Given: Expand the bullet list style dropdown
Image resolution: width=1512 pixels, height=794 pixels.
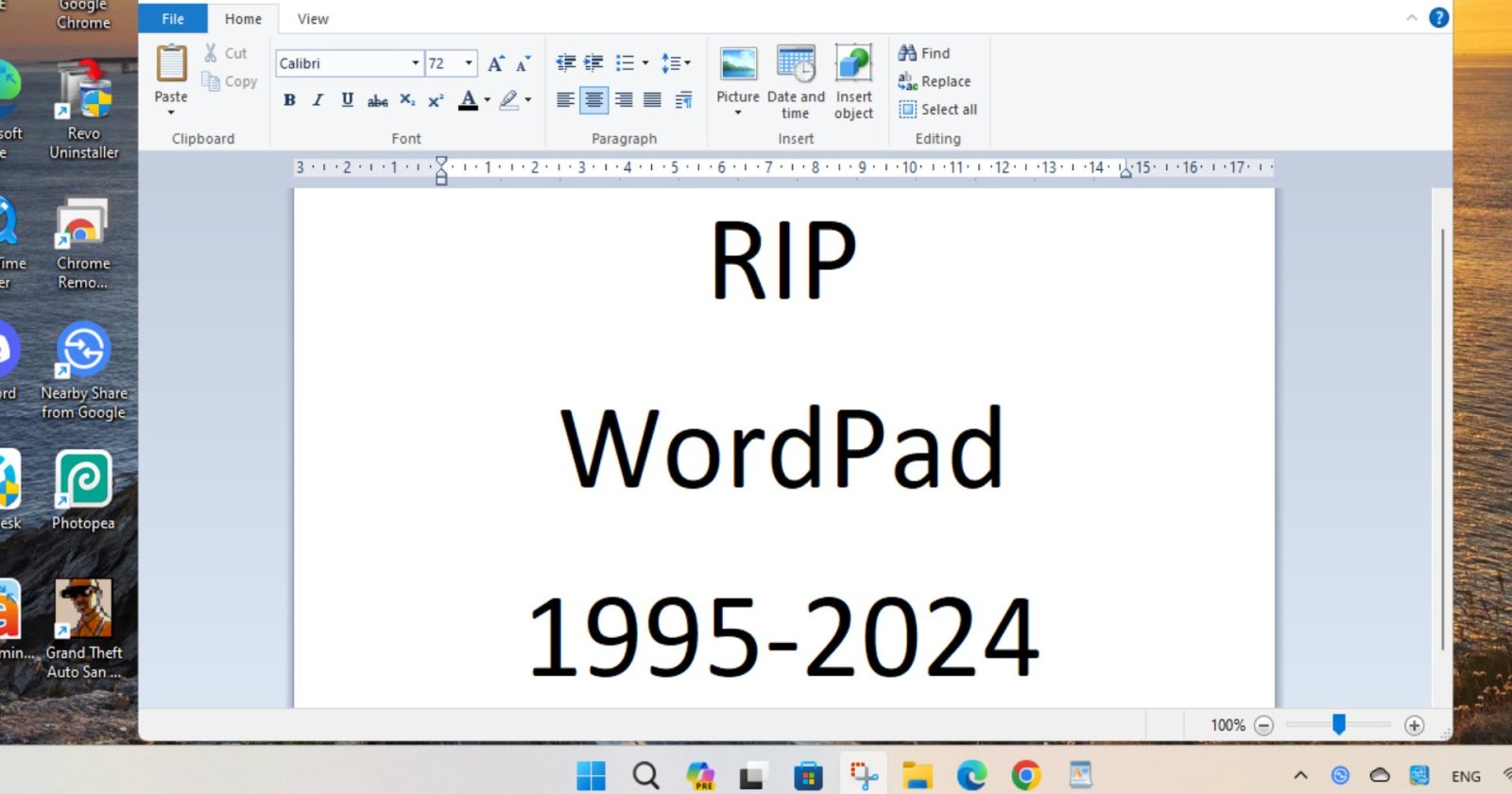Looking at the screenshot, I should (x=645, y=63).
